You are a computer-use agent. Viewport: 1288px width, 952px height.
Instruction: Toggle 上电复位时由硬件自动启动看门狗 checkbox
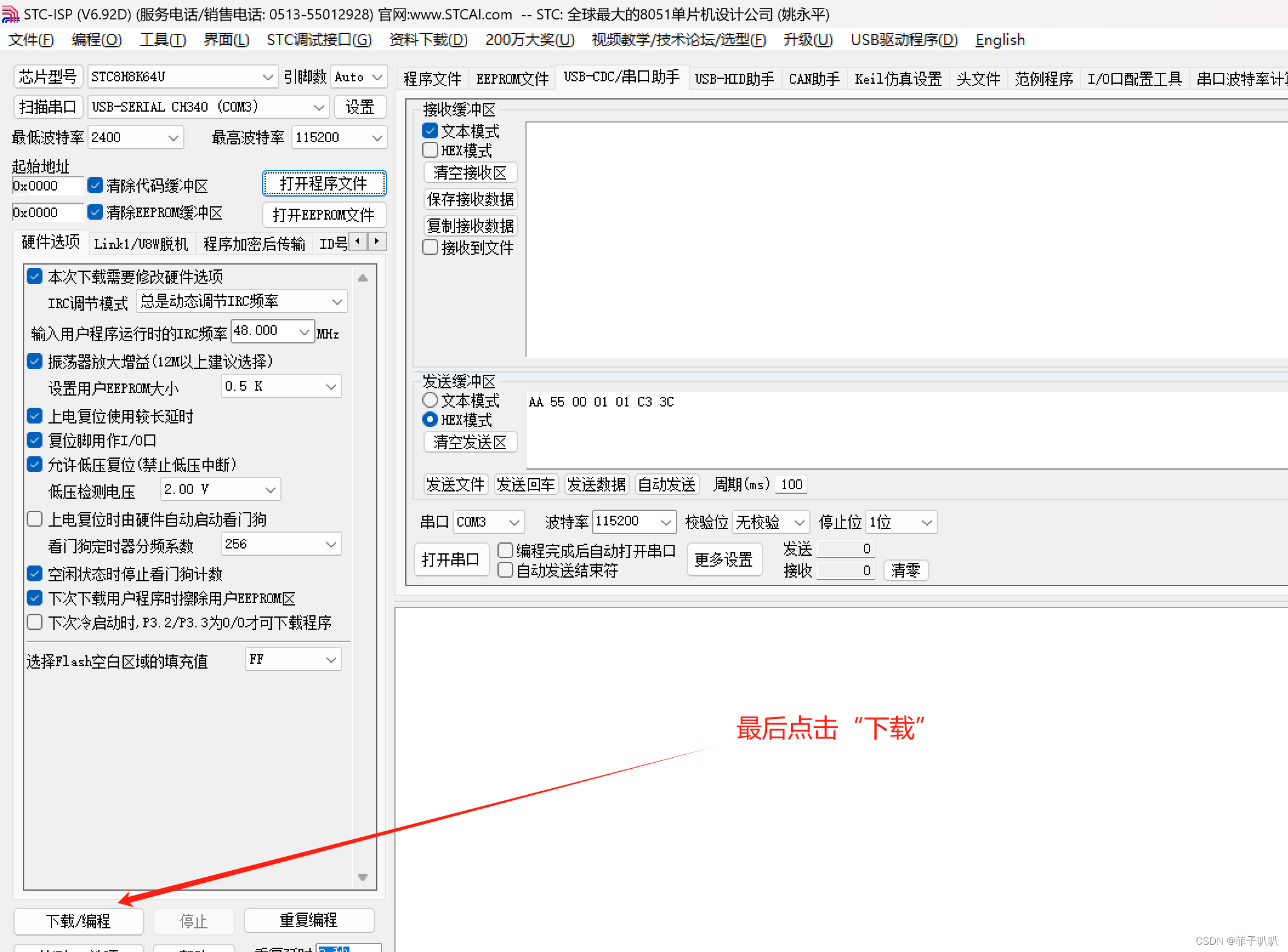click(35, 519)
